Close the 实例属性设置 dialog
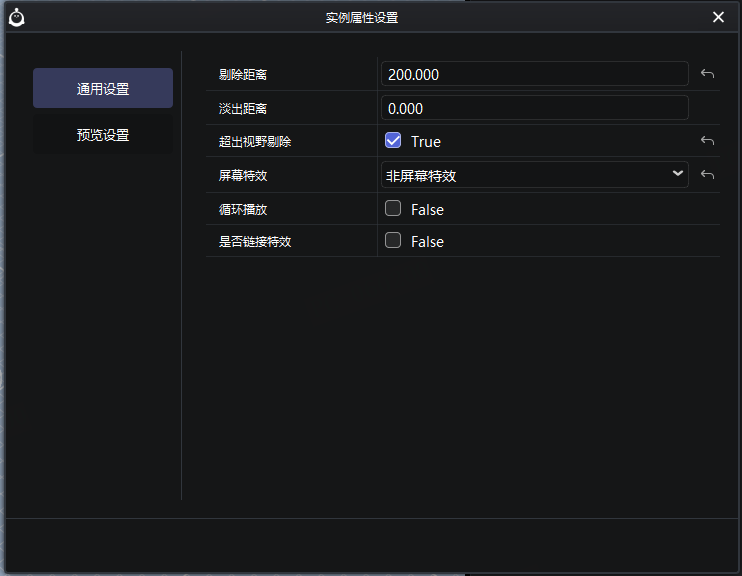The width and height of the screenshot is (742, 576). 718,17
